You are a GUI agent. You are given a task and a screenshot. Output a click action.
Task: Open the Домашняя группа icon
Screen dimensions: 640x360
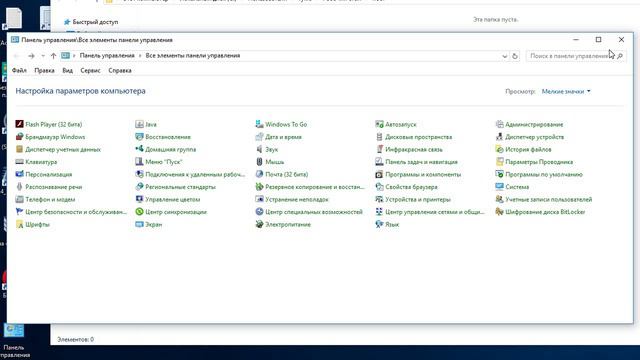[x=139, y=149]
